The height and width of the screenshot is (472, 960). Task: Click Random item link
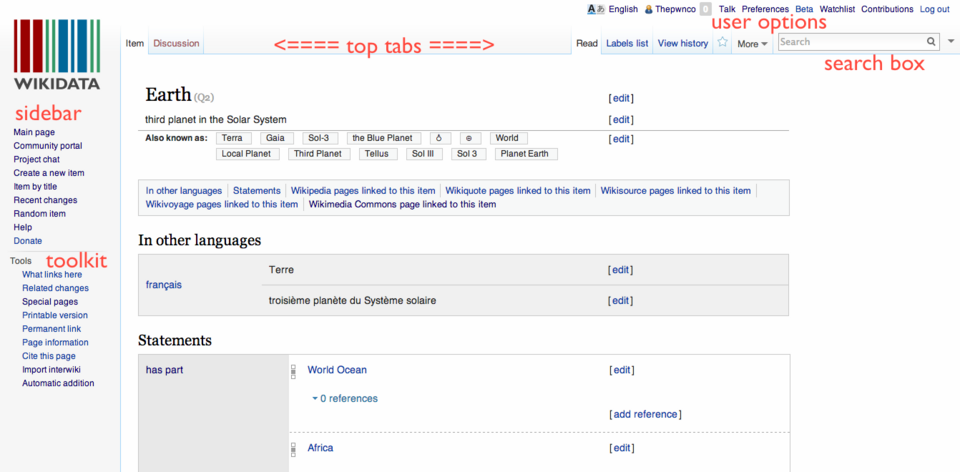[40, 214]
